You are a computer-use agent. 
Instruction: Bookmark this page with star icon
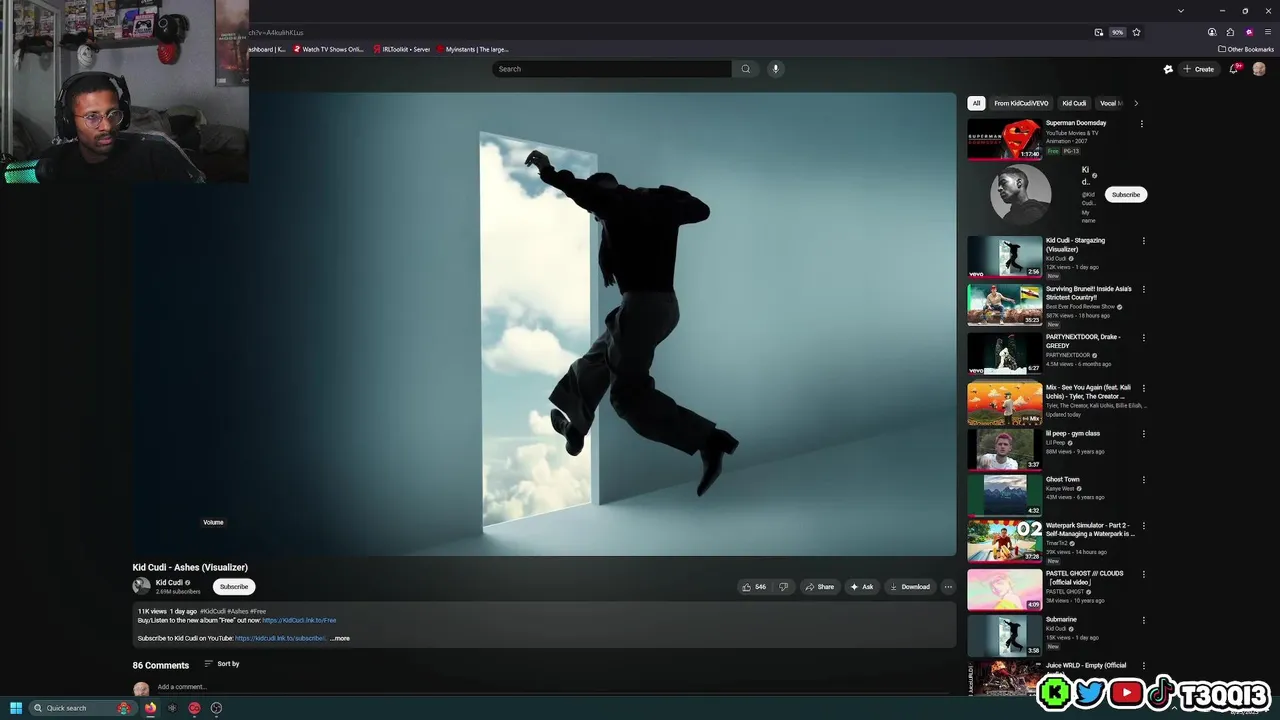click(1136, 32)
